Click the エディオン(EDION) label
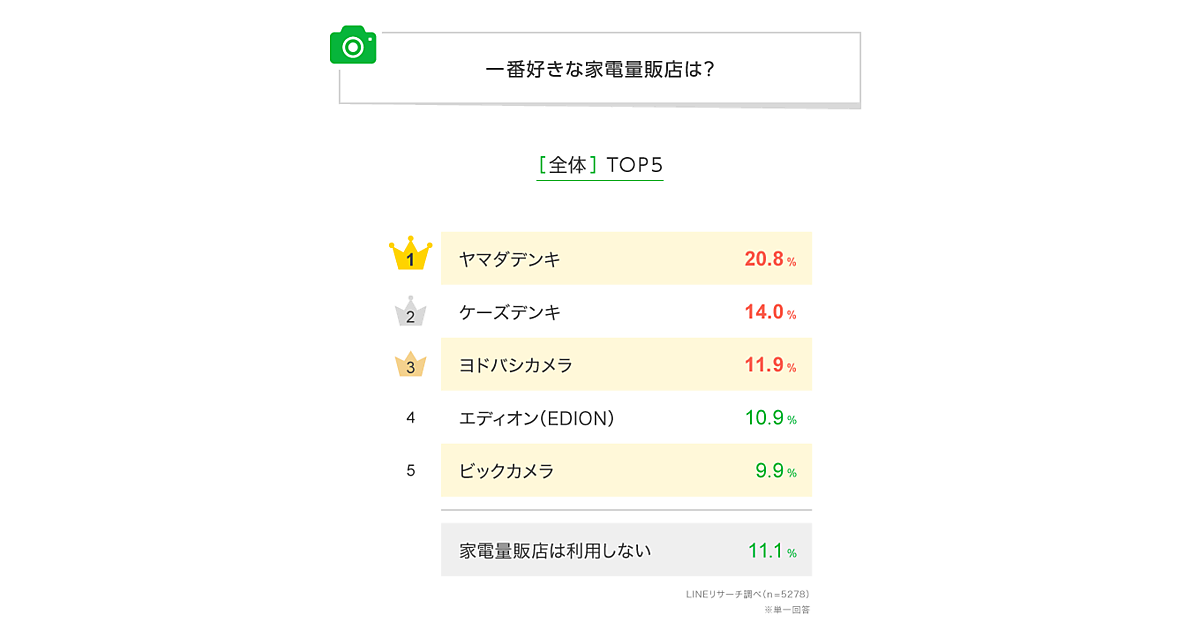The width and height of the screenshot is (1200, 630). coord(535,418)
